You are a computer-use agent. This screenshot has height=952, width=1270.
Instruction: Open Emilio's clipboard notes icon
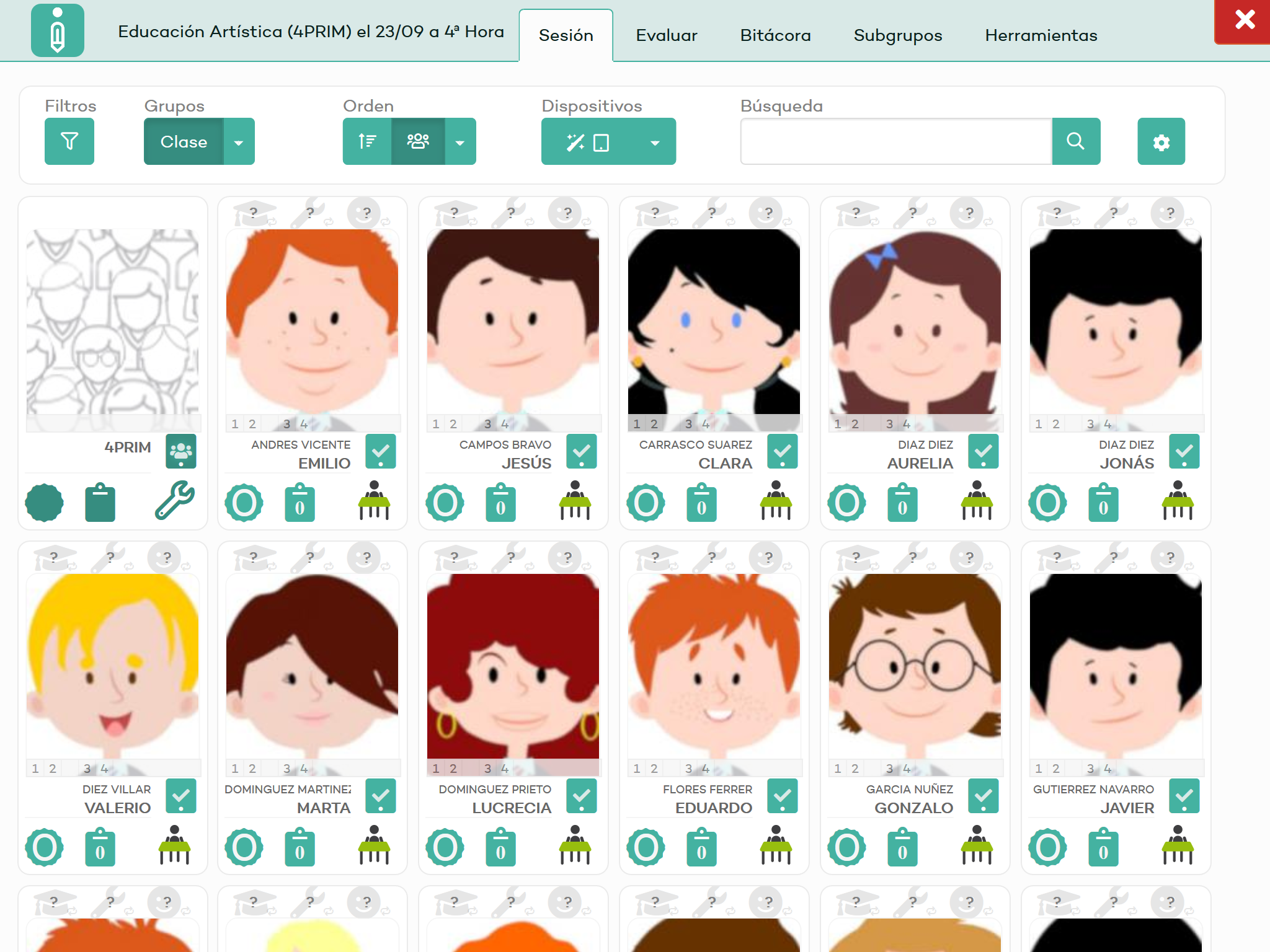pos(300,503)
